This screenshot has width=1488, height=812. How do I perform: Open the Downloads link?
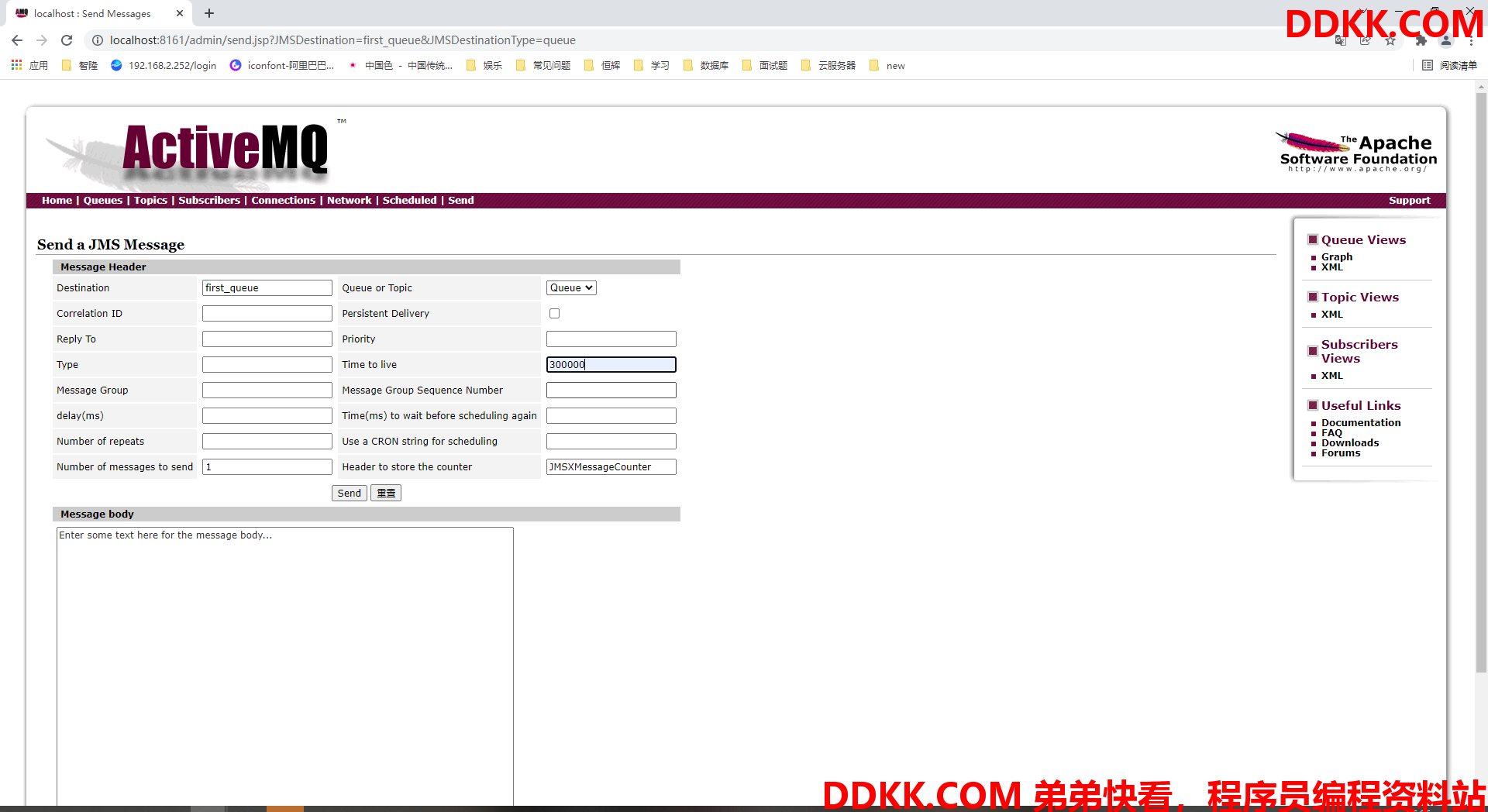(x=1350, y=442)
